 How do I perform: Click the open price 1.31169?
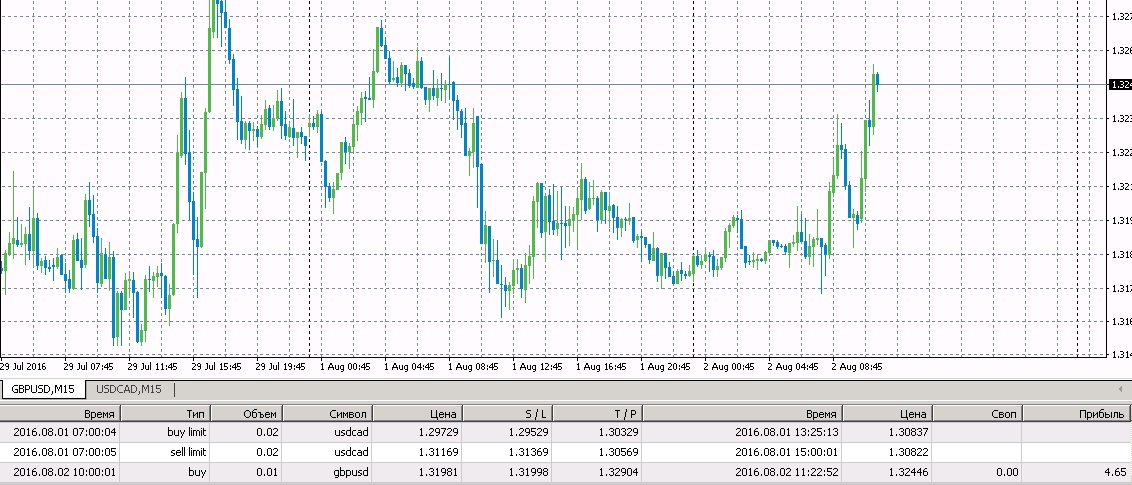pyautogui.click(x=437, y=453)
